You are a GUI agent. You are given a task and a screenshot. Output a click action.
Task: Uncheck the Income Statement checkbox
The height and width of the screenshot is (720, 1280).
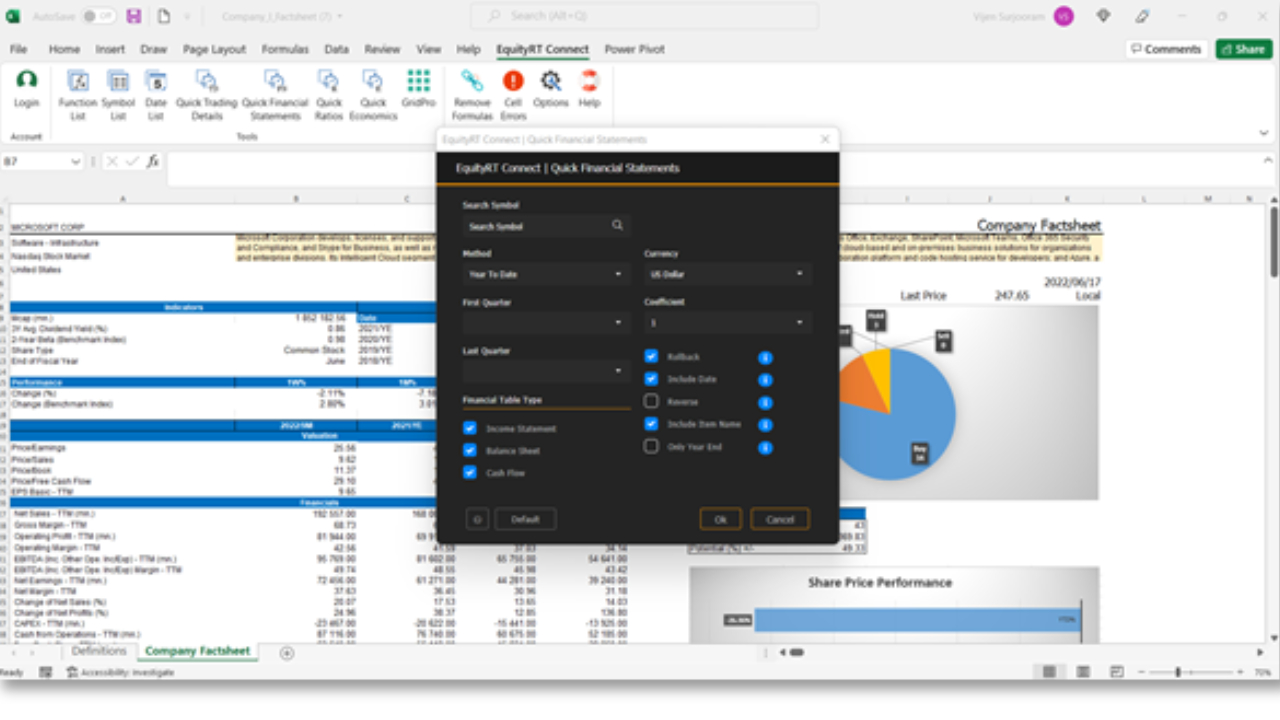pyautogui.click(x=470, y=428)
